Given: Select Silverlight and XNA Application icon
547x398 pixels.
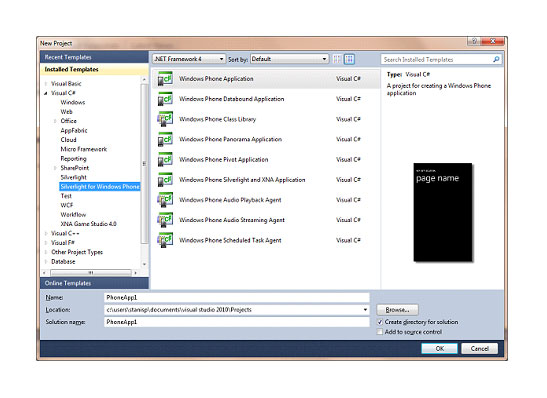Looking at the screenshot, I should 165,180.
